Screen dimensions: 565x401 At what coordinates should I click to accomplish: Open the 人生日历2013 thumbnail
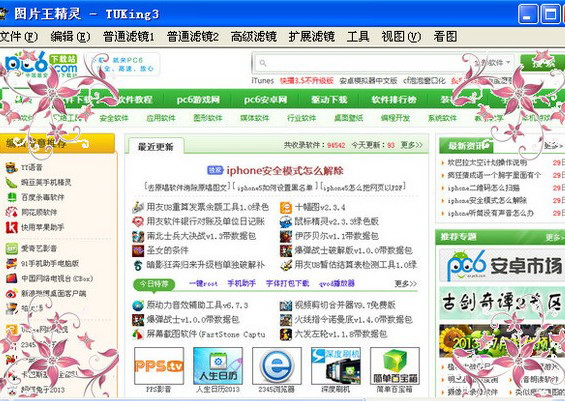tap(218, 366)
